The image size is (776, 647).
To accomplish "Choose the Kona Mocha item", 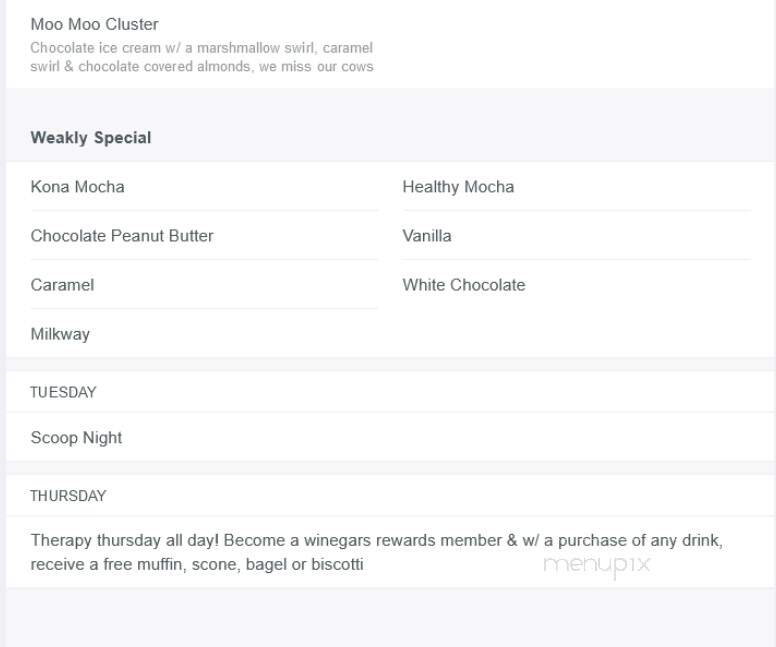I will (77, 187).
